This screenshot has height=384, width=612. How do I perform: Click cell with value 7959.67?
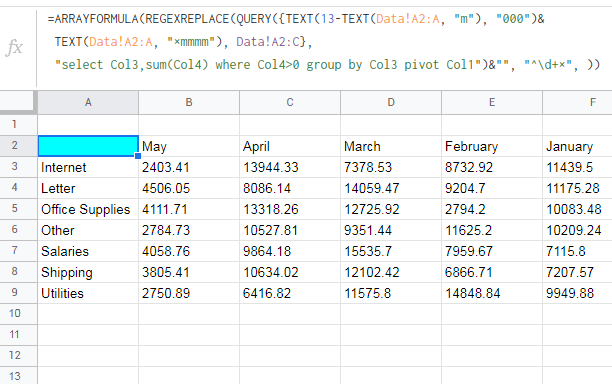click(x=492, y=251)
